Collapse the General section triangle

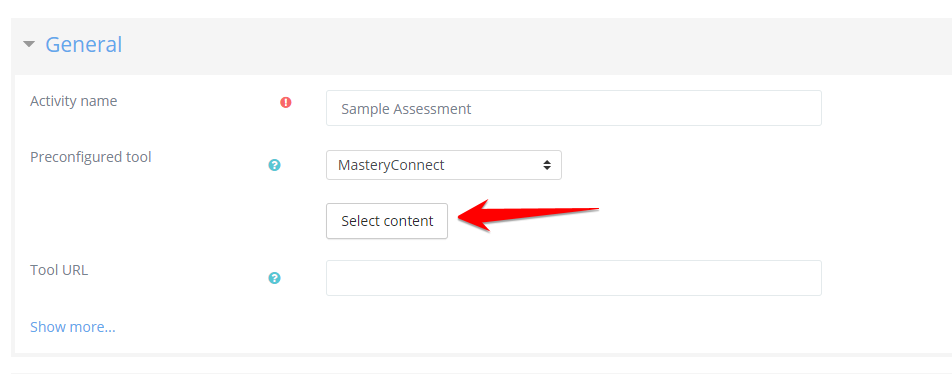click(x=29, y=44)
